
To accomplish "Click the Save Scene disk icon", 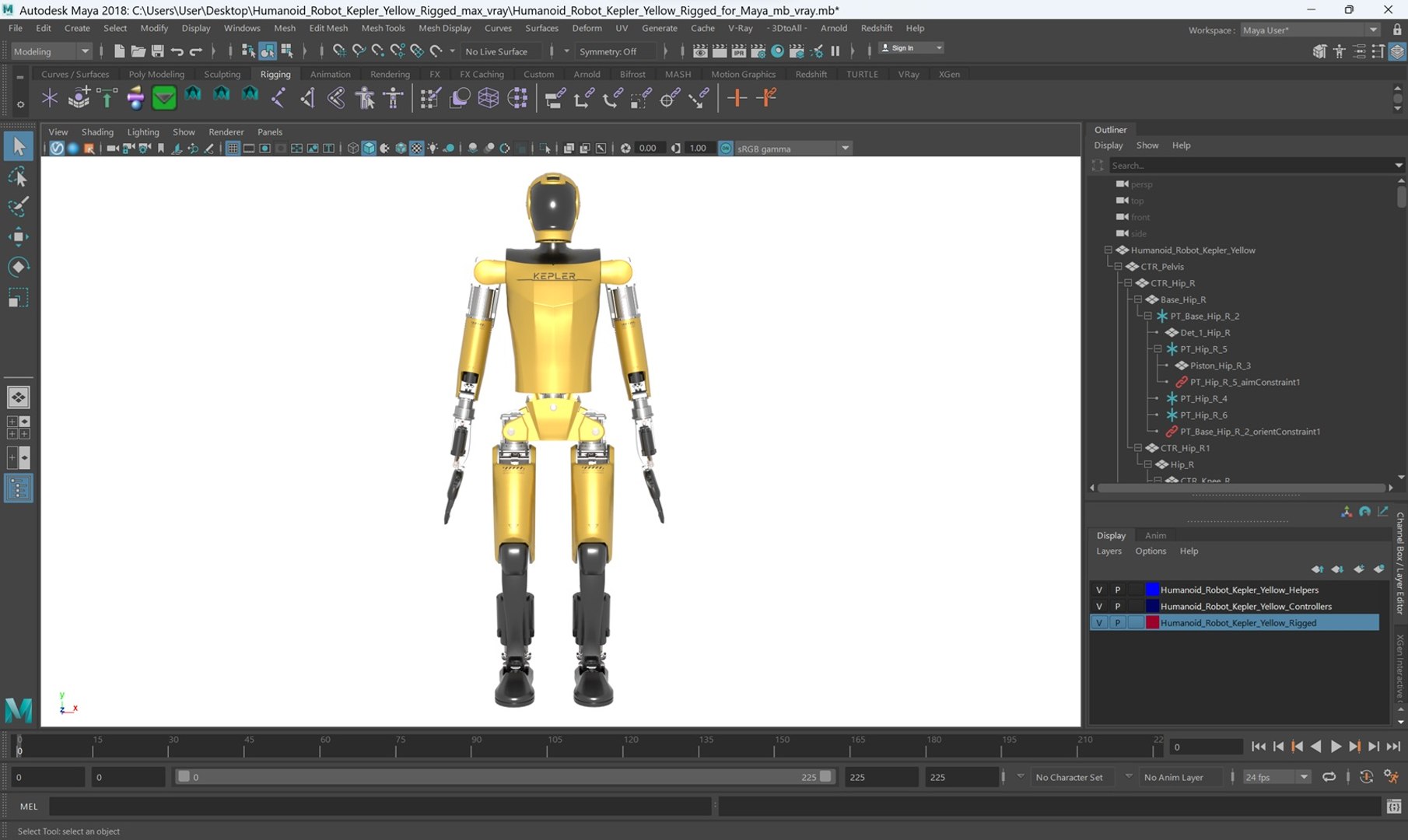I will click(157, 51).
